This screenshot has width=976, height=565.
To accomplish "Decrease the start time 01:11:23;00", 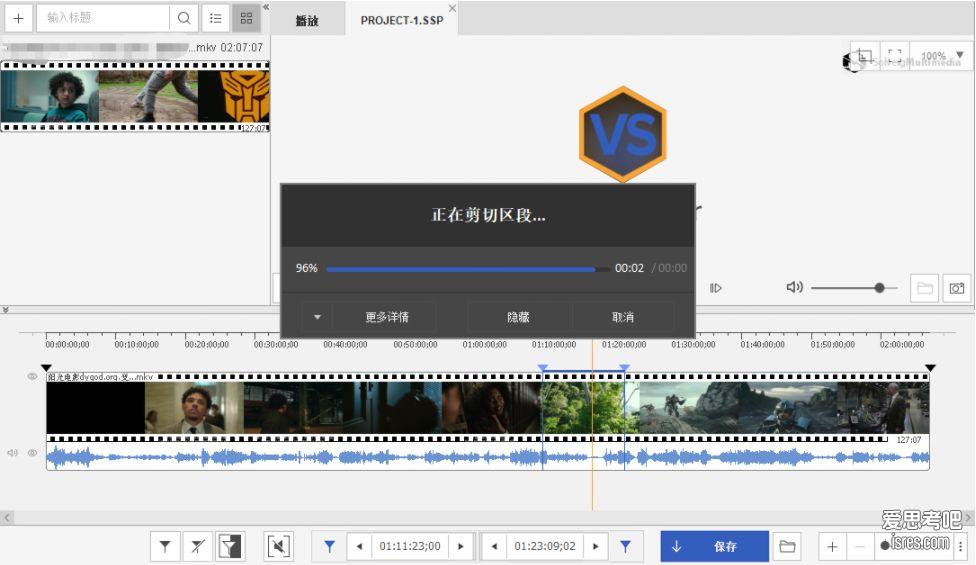I will (x=359, y=546).
